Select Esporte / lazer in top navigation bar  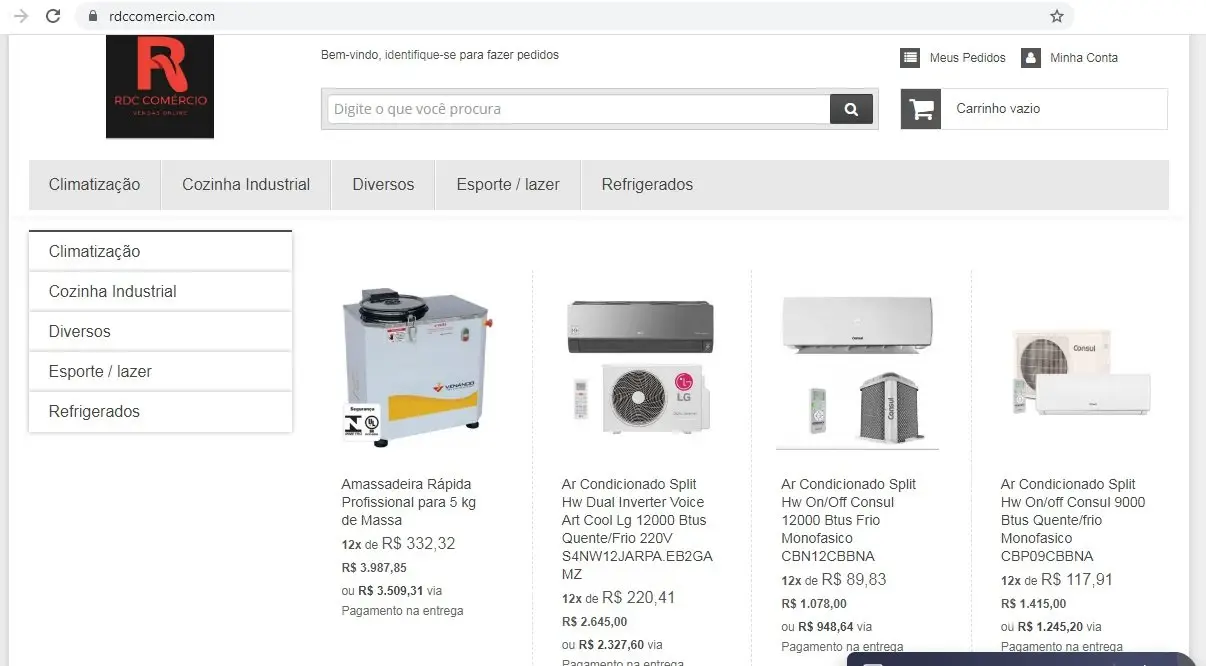click(508, 184)
